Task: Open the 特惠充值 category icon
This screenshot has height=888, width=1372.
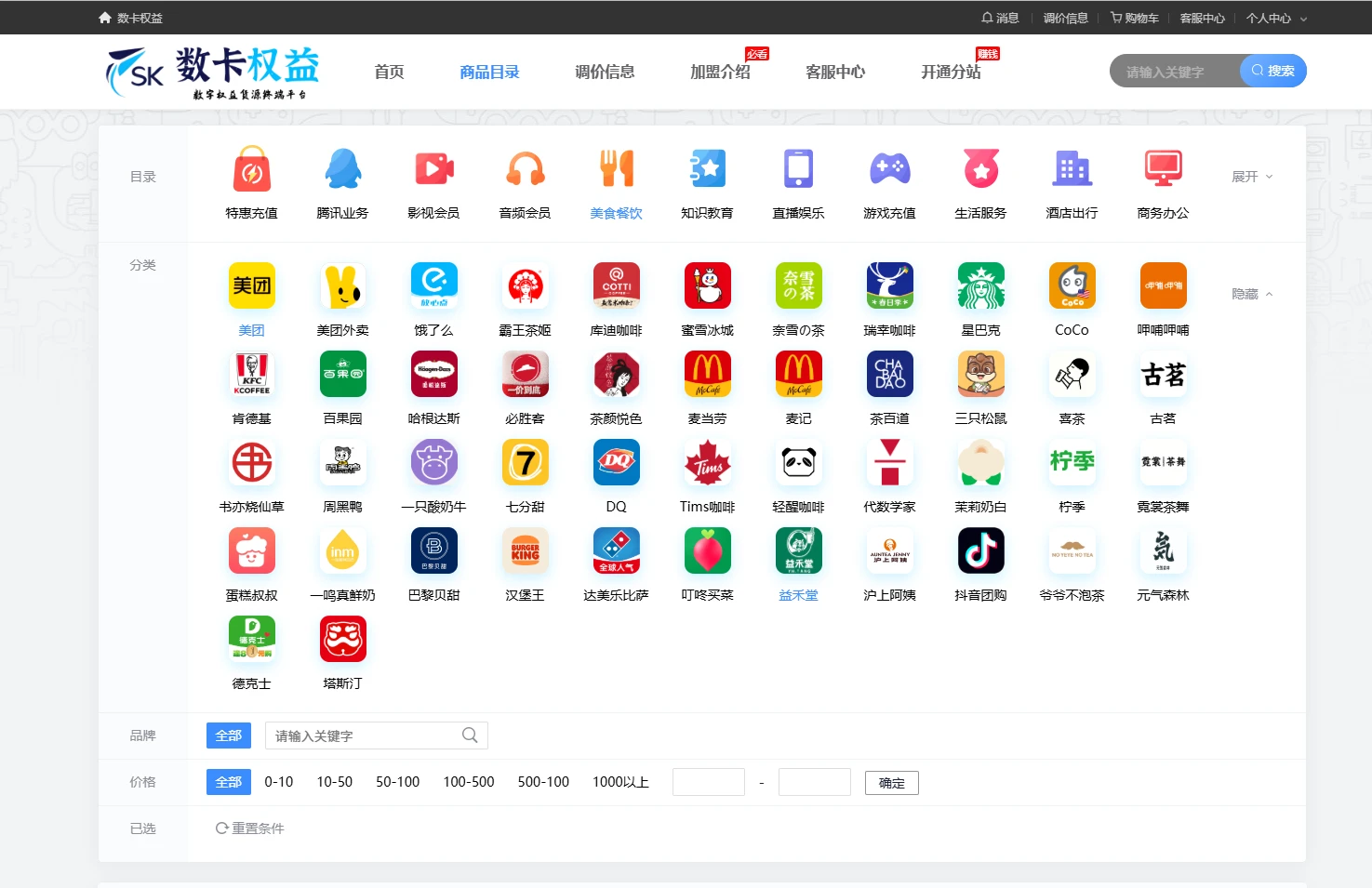Action: pos(252,169)
